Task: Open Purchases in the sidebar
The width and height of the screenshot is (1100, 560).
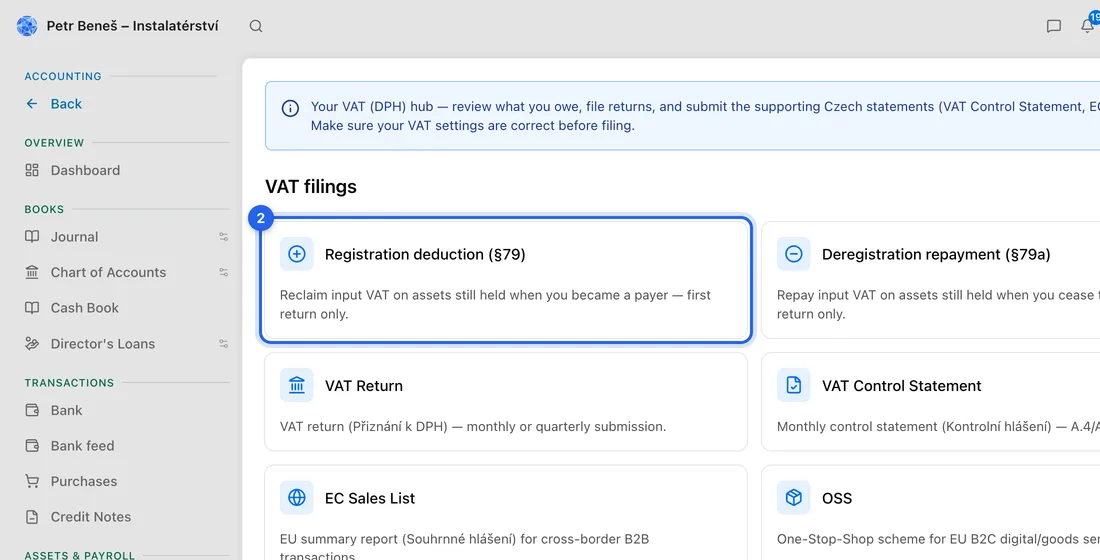Action: pyautogui.click(x=83, y=481)
